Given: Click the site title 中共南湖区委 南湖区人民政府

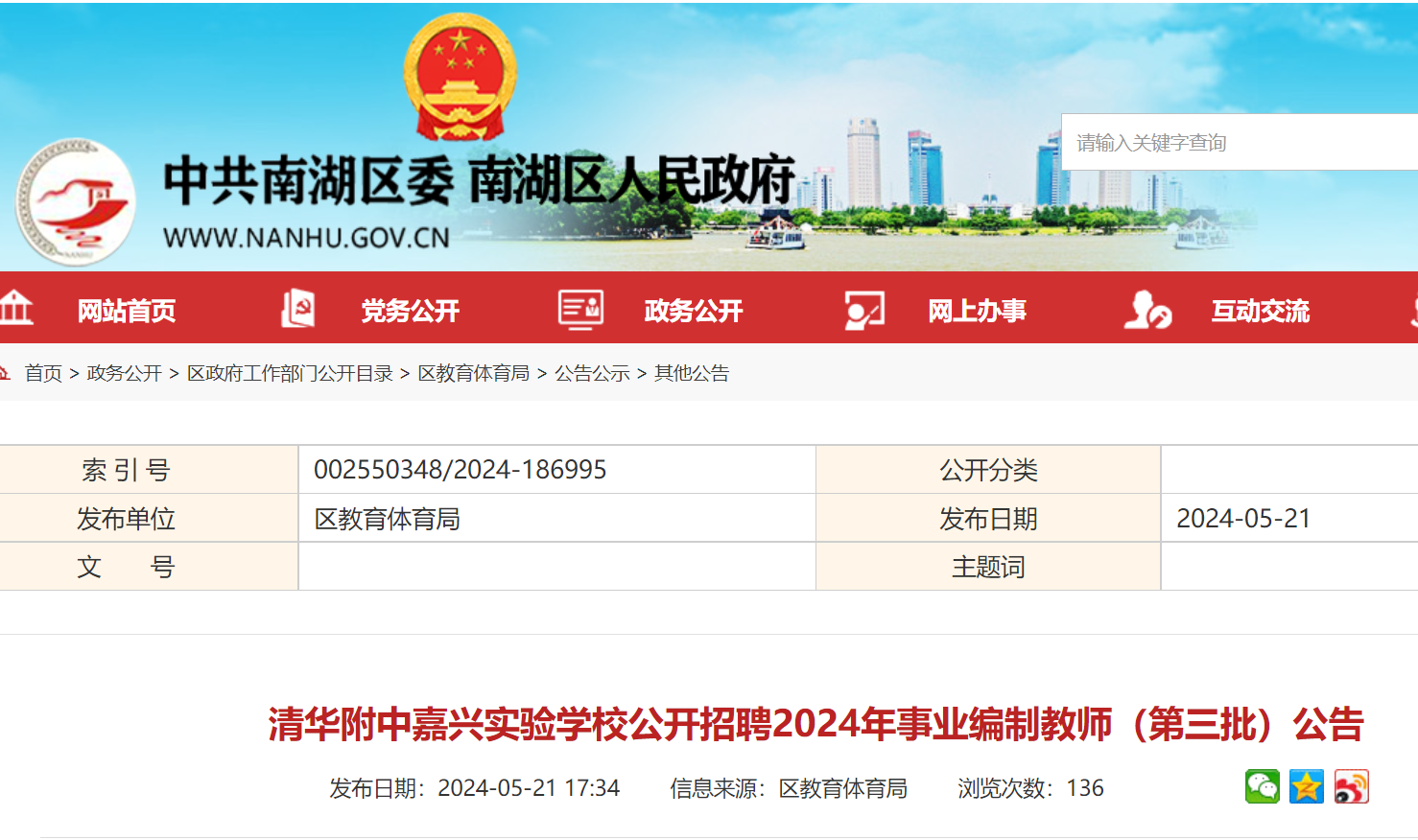Looking at the screenshot, I should pyautogui.click(x=480, y=179).
